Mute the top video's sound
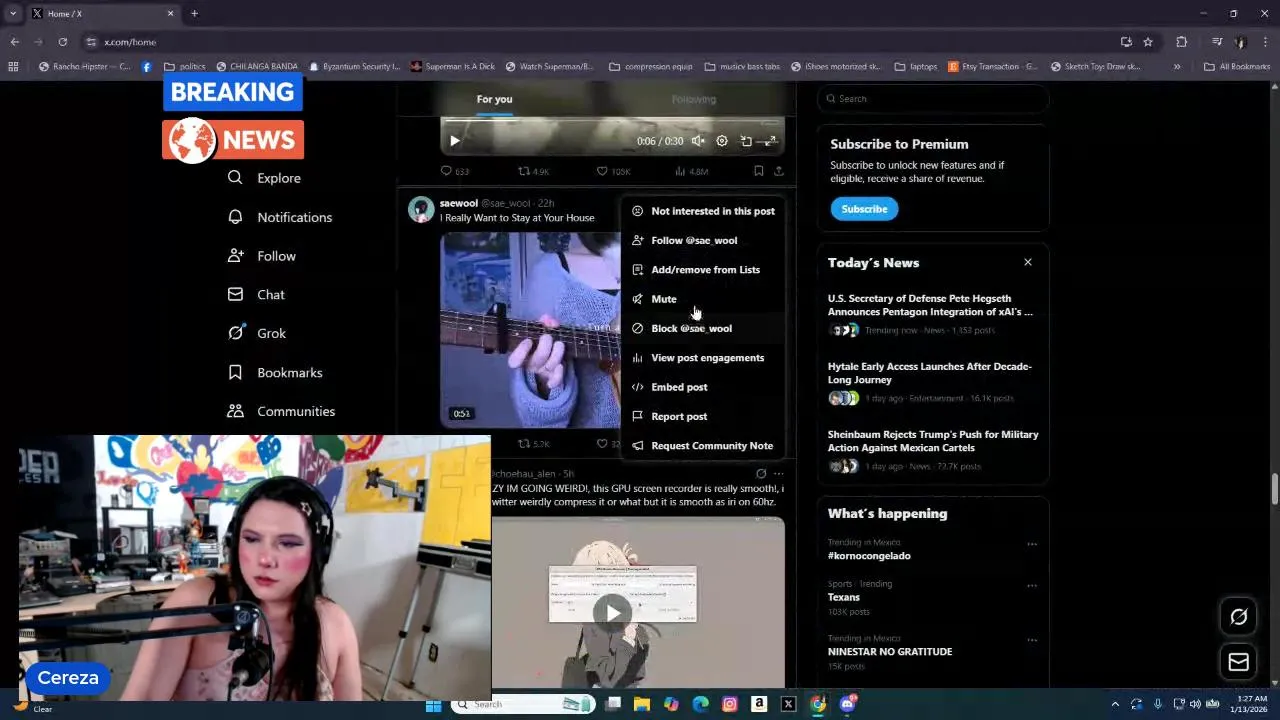This screenshot has width=1280, height=720. click(x=698, y=141)
